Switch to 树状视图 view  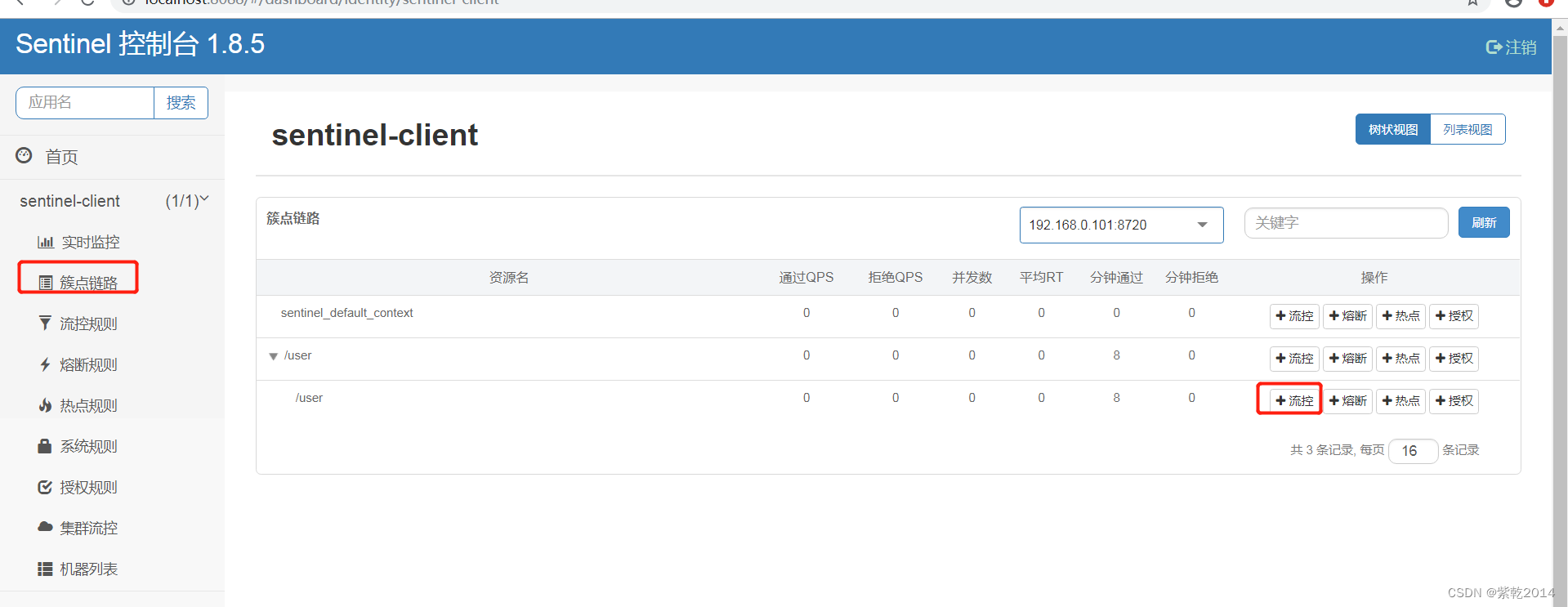[x=1393, y=129]
